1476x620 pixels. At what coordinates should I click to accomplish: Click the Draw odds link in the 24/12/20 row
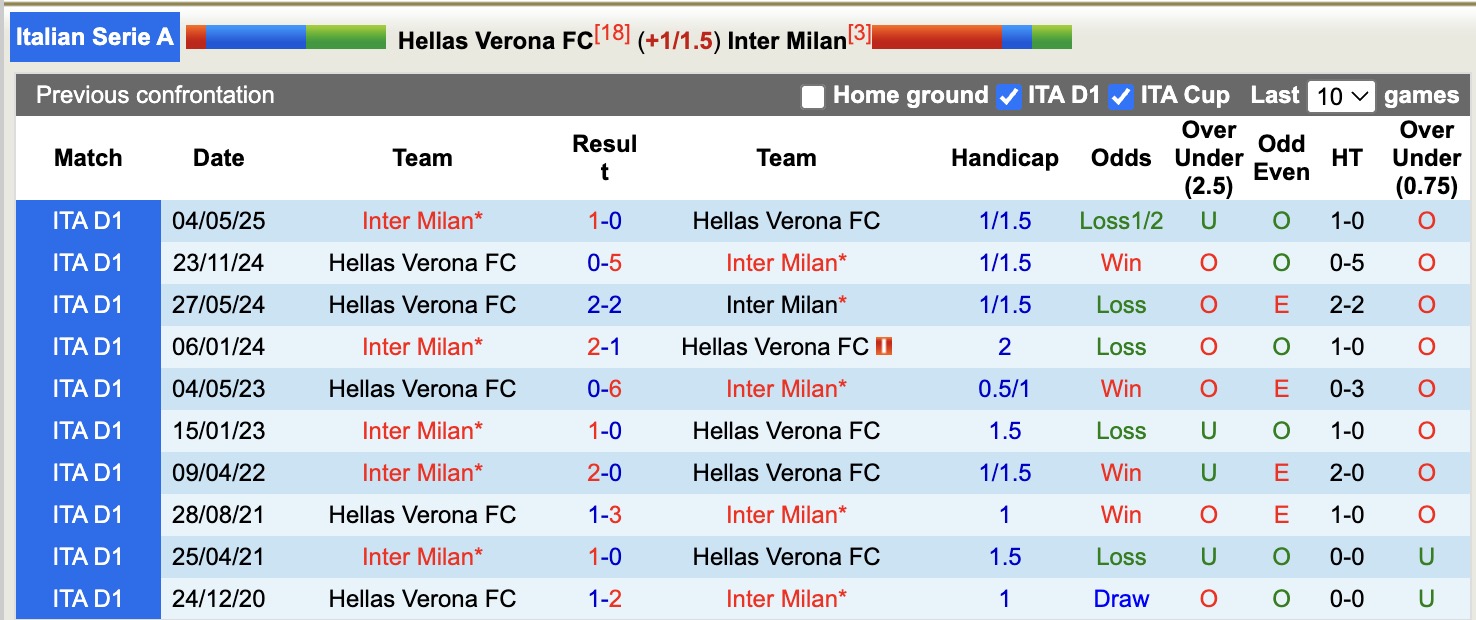[x=1120, y=598]
